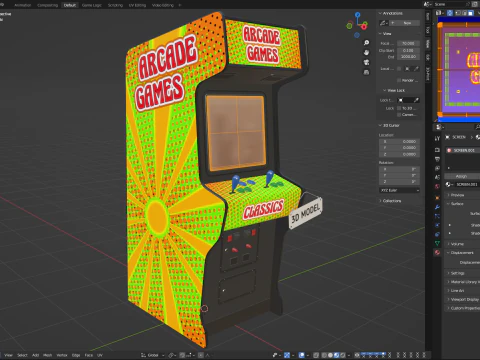This screenshot has width=480, height=360.
Task: Click the Focal Length value field
Action: click(x=408, y=43)
